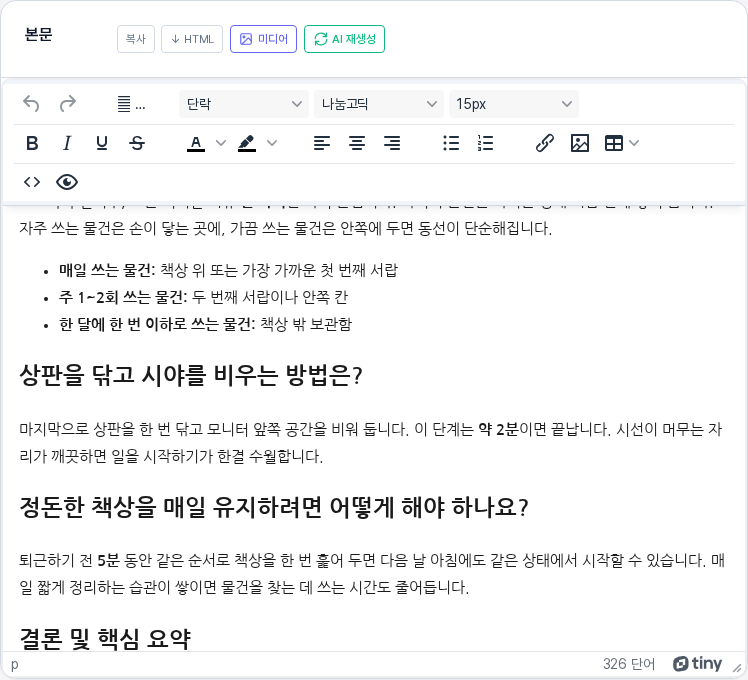Click heading 상판을 닦고 시야를 비우는 방법은?
The height and width of the screenshot is (680, 748).
pyautogui.click(x=191, y=375)
